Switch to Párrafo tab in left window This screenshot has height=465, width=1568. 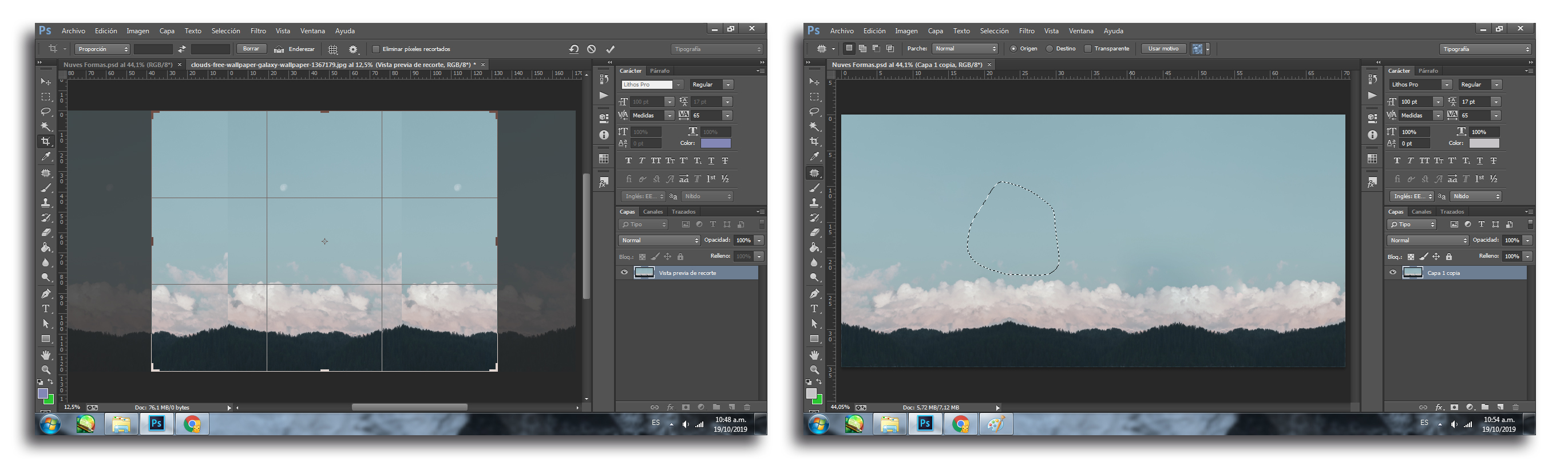tap(659, 72)
